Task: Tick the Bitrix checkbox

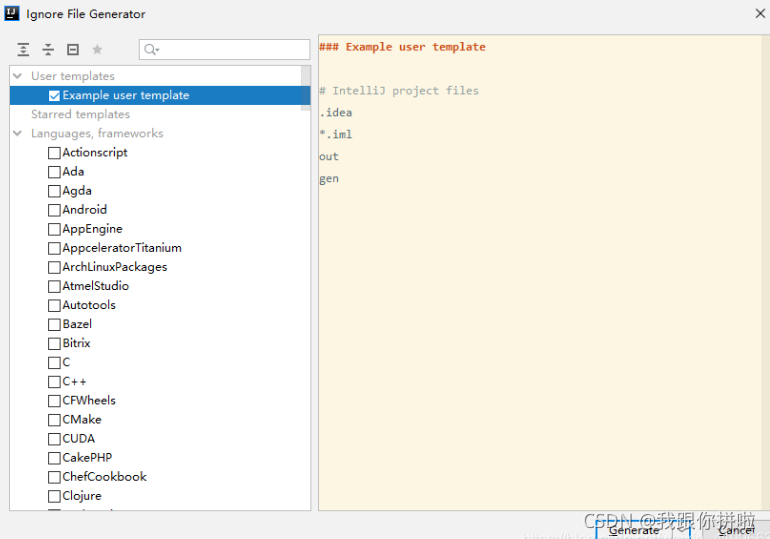Action: (x=55, y=344)
